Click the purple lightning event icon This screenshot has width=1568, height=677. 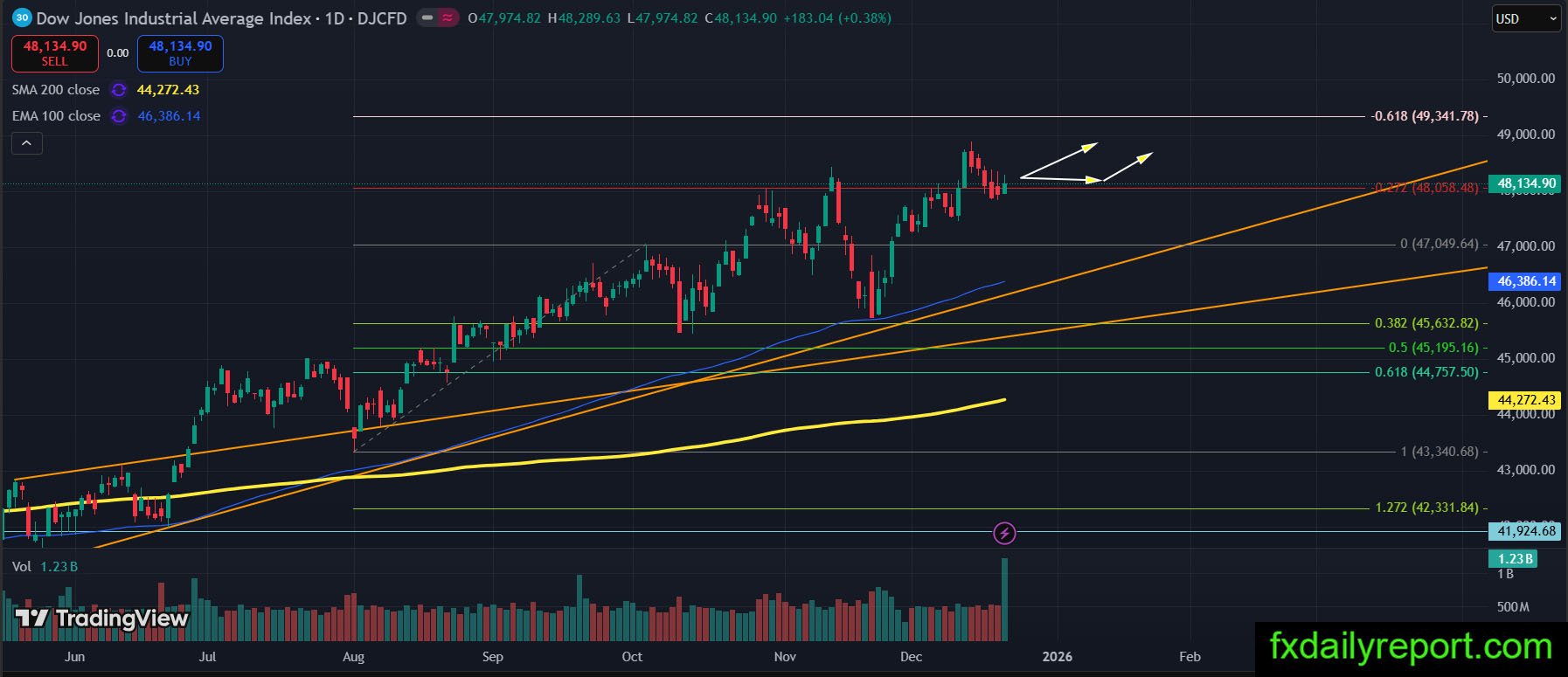tap(1005, 533)
